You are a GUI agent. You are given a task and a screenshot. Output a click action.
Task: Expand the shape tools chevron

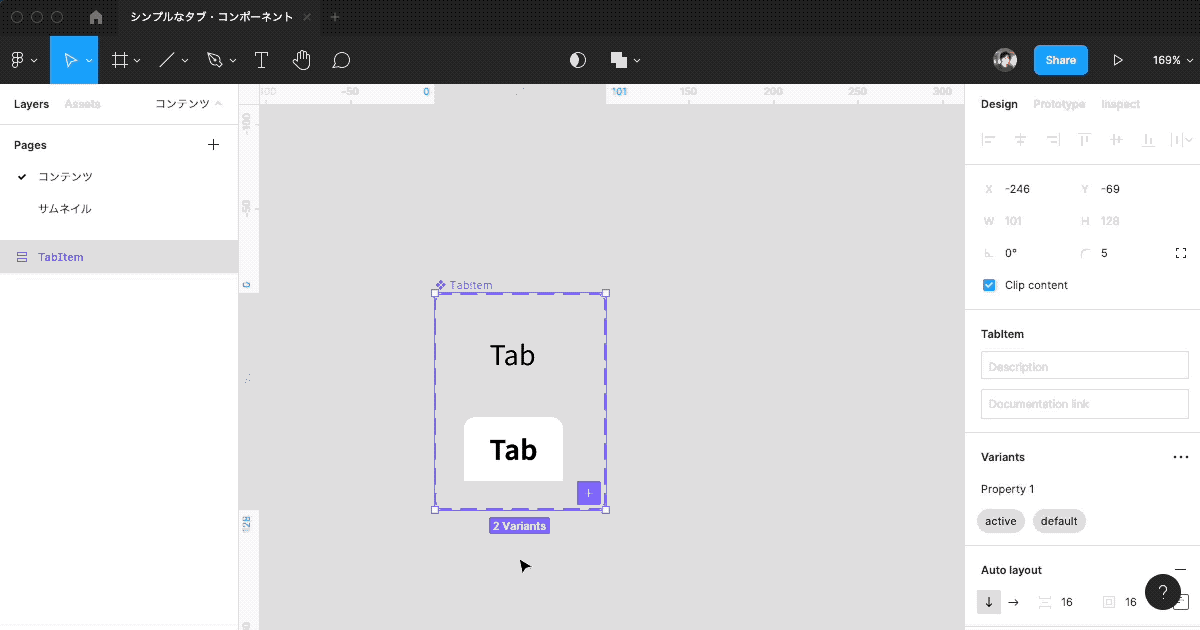click(x=184, y=60)
